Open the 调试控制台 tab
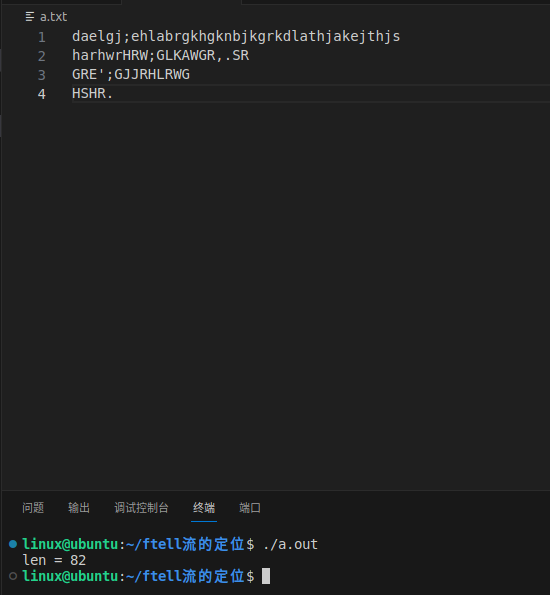 [x=141, y=508]
